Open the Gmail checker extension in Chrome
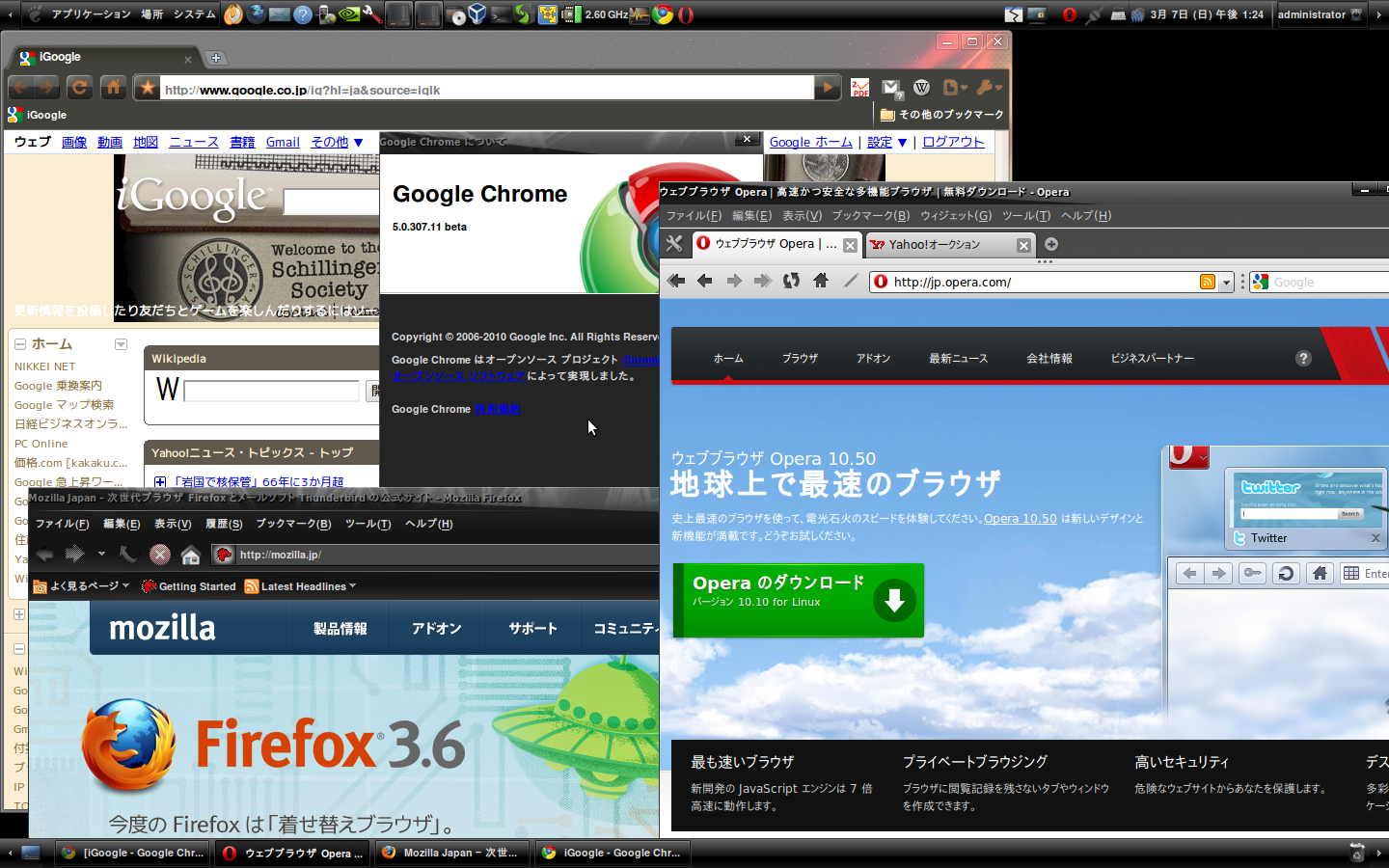 [892, 89]
